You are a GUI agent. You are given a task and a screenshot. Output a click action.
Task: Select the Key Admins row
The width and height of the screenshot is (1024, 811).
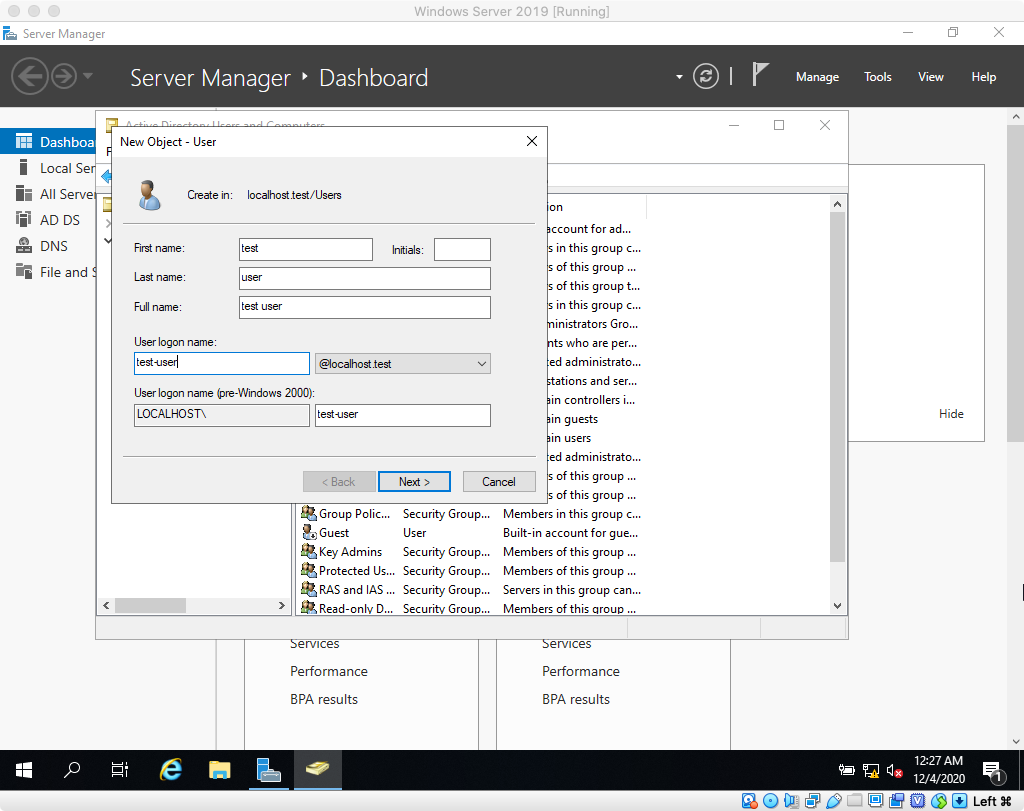pyautogui.click(x=470, y=551)
